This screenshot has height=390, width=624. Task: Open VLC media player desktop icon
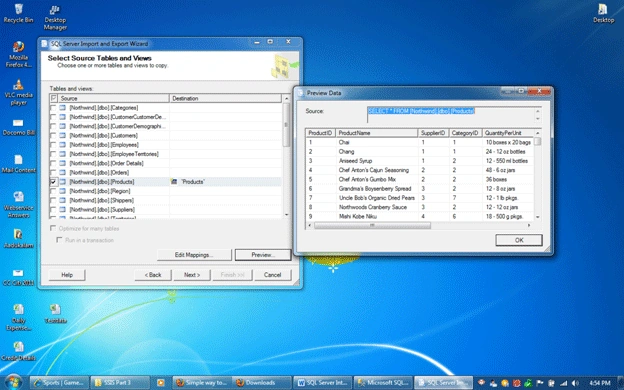(18, 92)
